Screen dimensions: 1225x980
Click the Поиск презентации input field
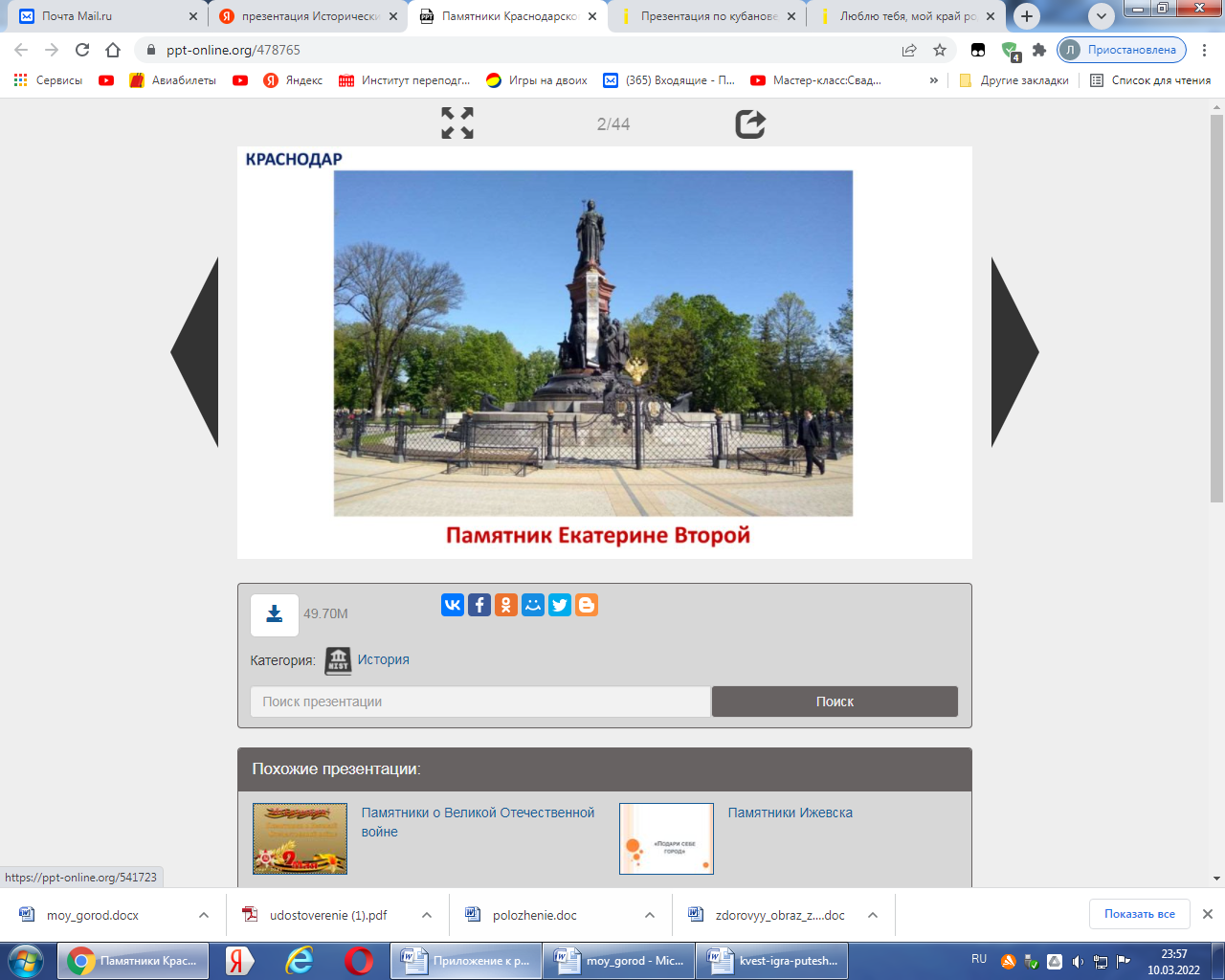point(480,702)
